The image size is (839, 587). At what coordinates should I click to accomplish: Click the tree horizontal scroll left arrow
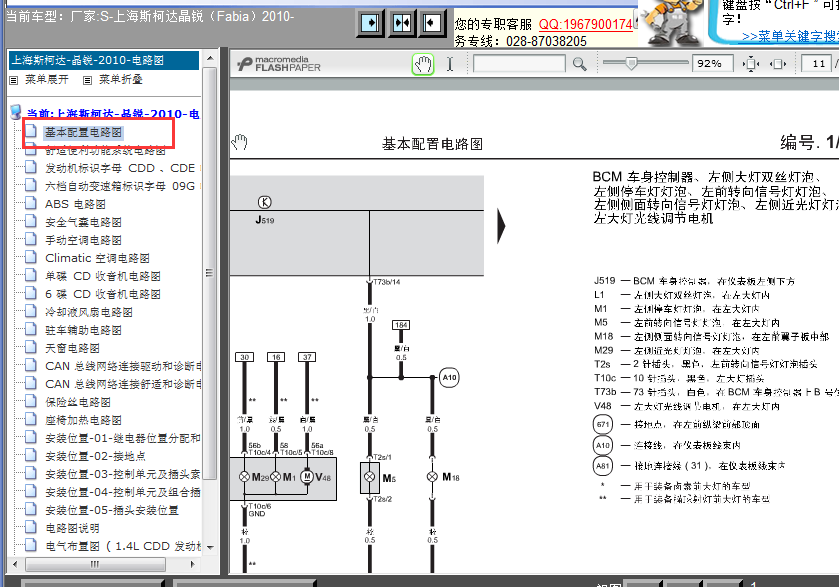[x=15, y=564]
